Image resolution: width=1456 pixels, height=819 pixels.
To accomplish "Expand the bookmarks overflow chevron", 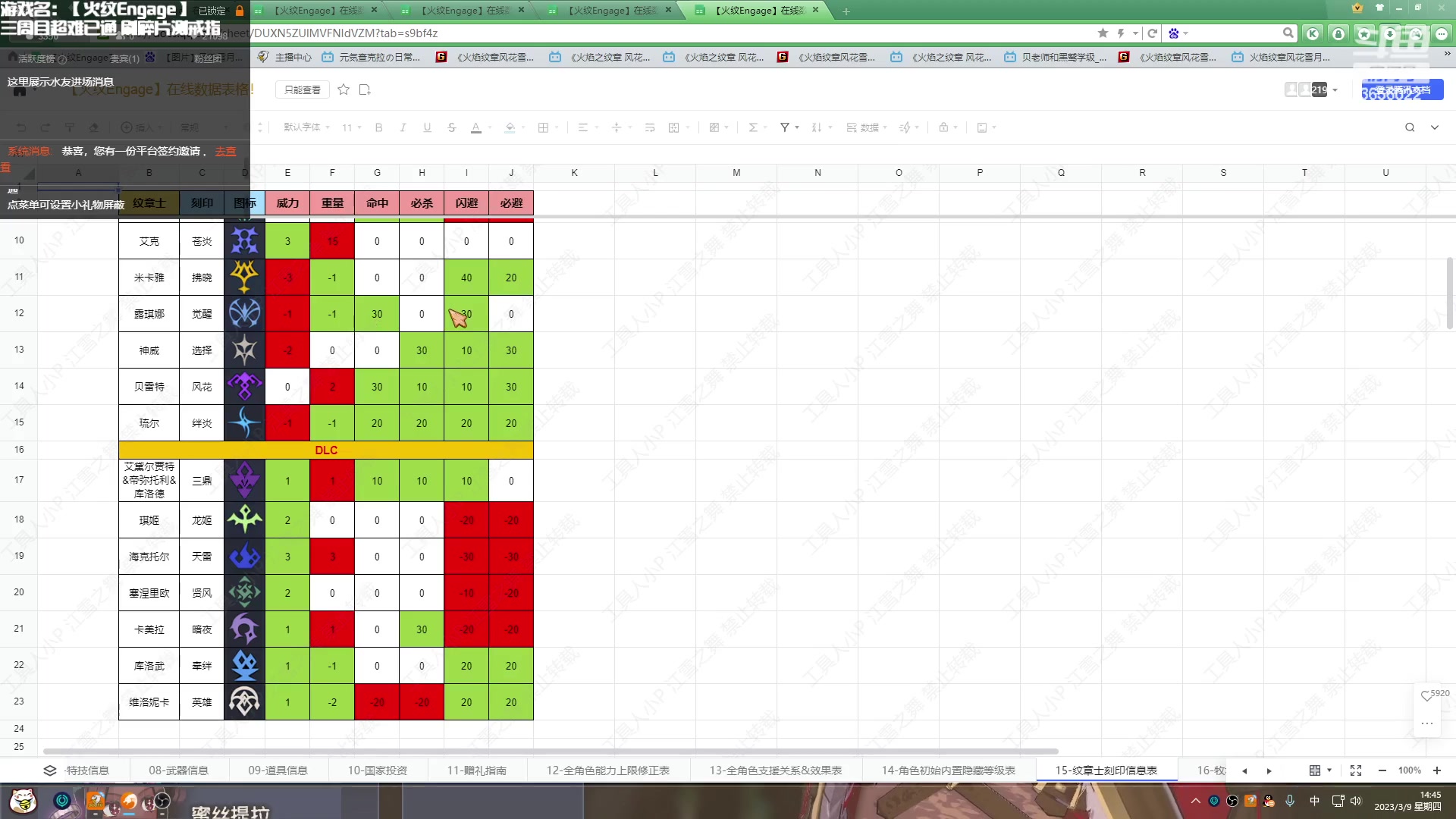I will [1447, 55].
